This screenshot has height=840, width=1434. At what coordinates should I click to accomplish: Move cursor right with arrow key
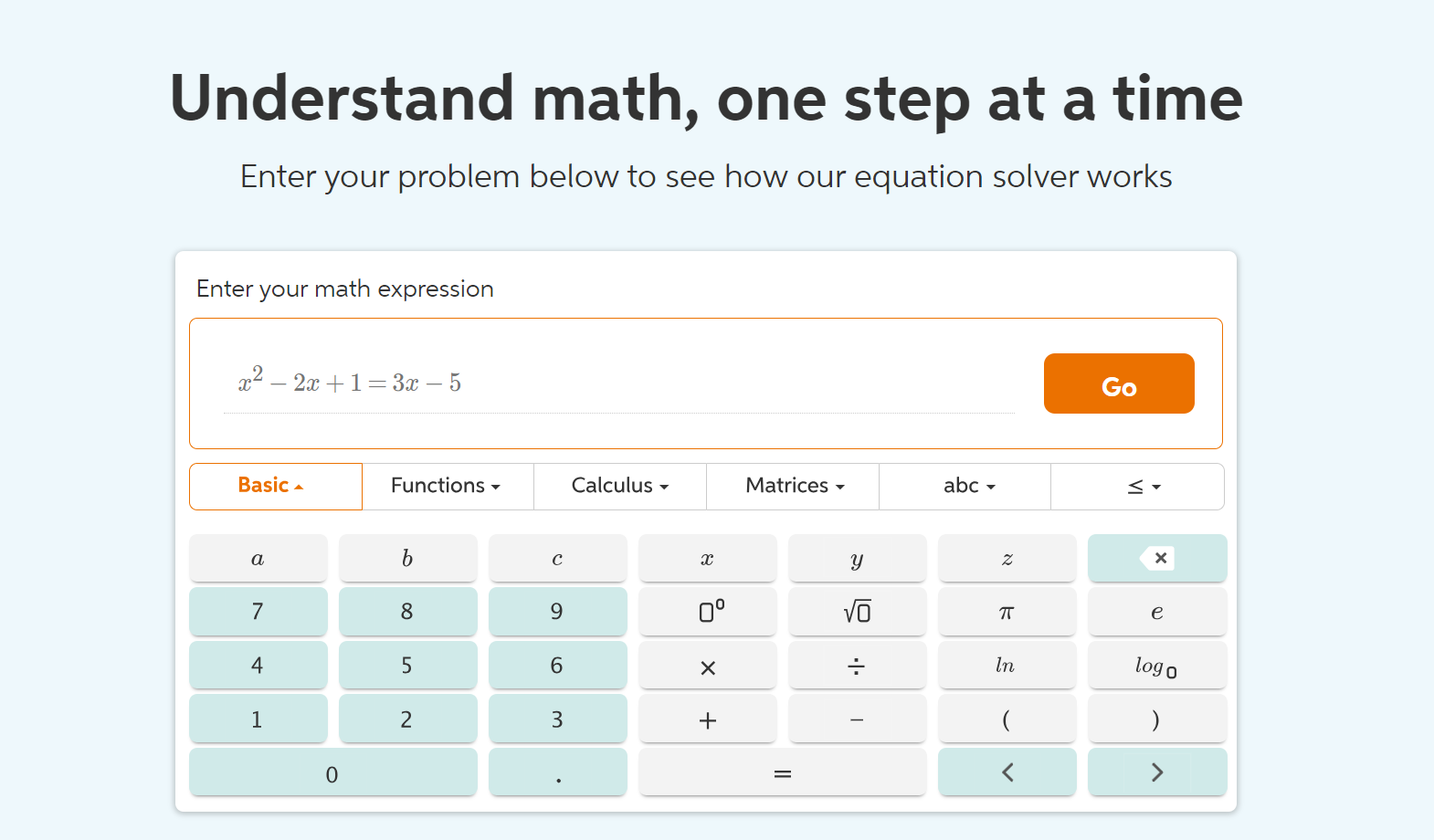1156,772
